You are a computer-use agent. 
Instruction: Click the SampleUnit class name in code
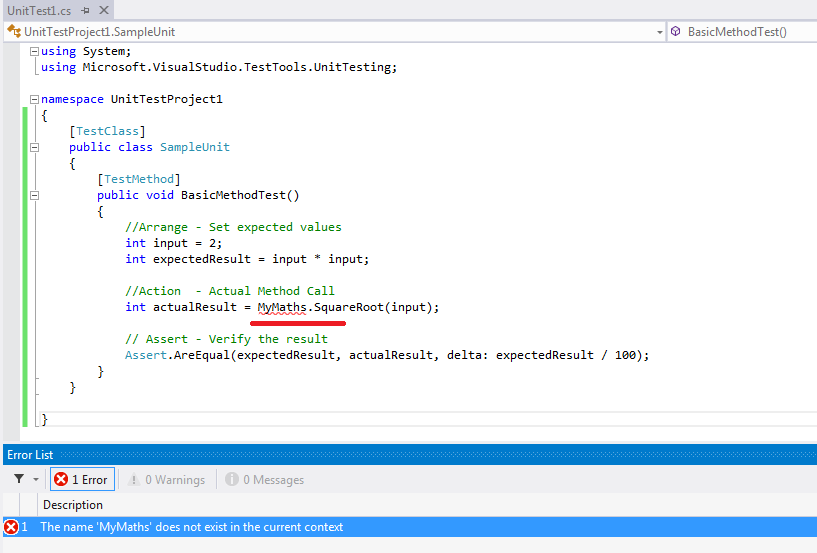pos(195,148)
